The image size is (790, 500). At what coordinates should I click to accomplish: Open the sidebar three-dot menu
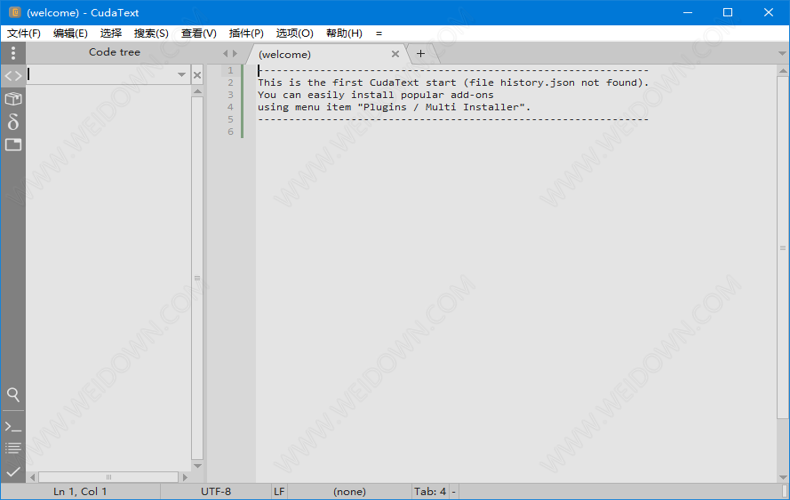(x=13, y=52)
